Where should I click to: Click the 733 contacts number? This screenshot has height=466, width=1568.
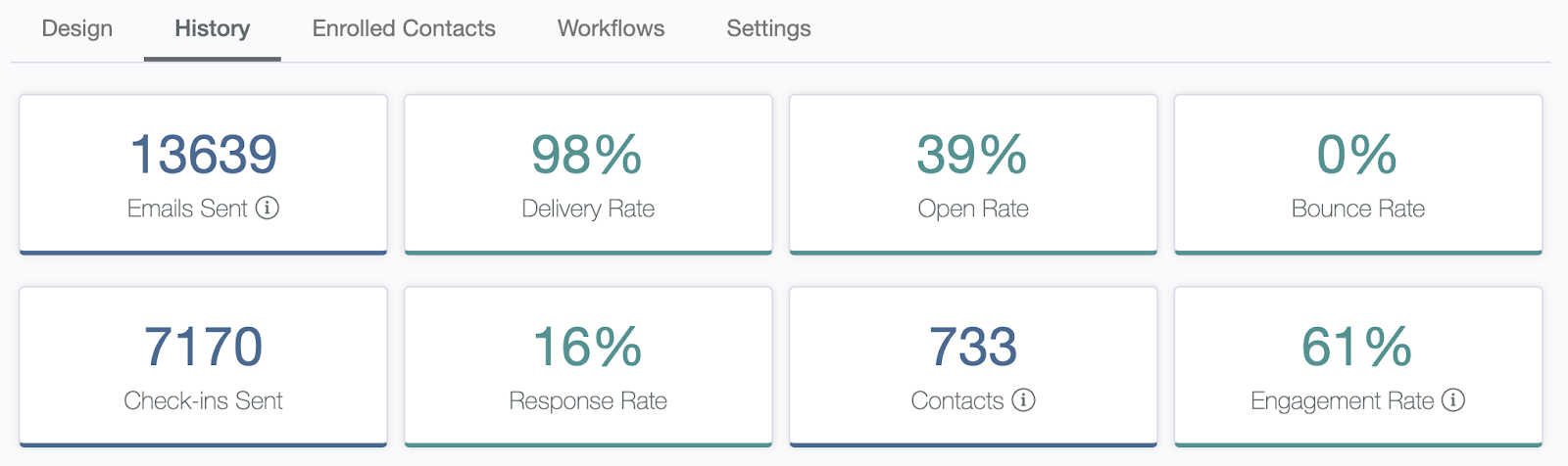coord(973,347)
